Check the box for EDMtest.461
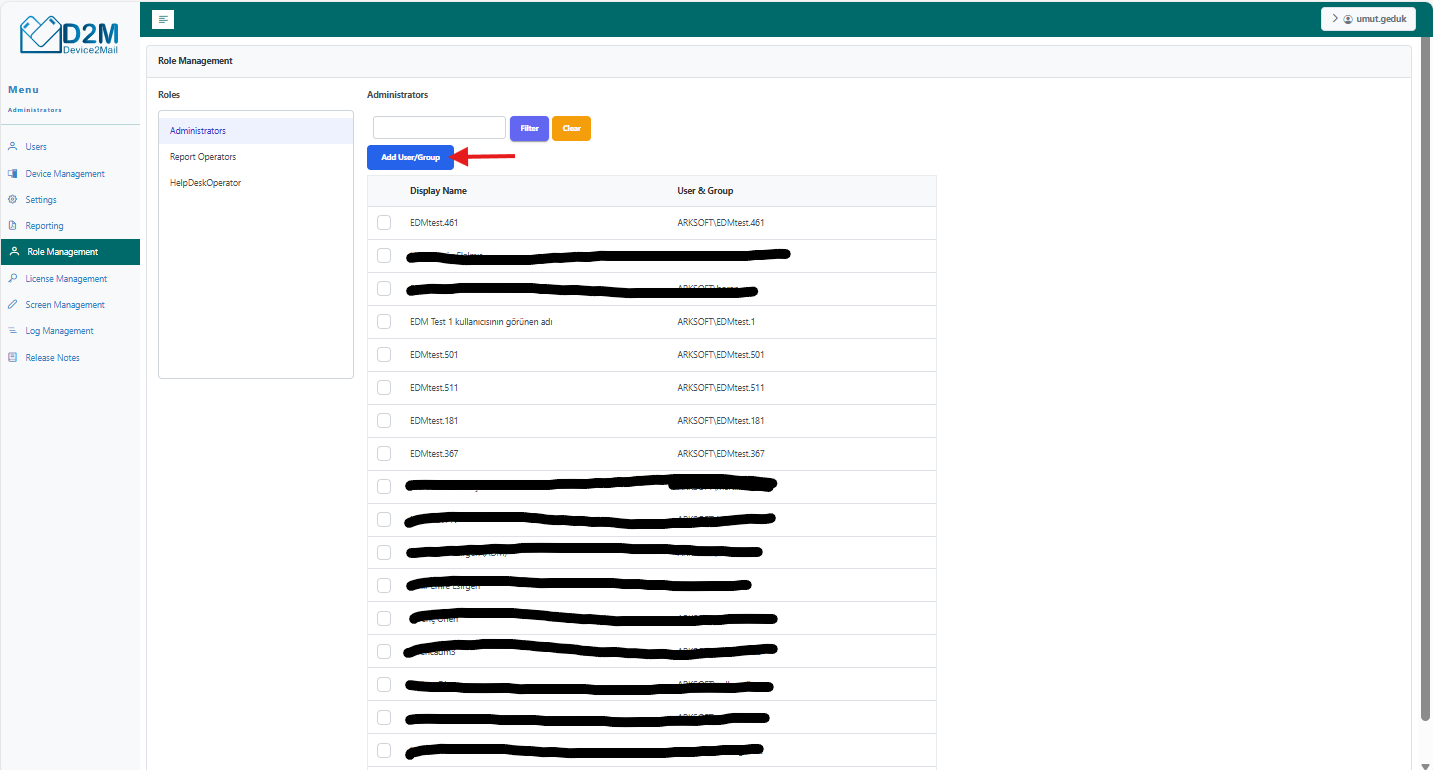 (384, 223)
